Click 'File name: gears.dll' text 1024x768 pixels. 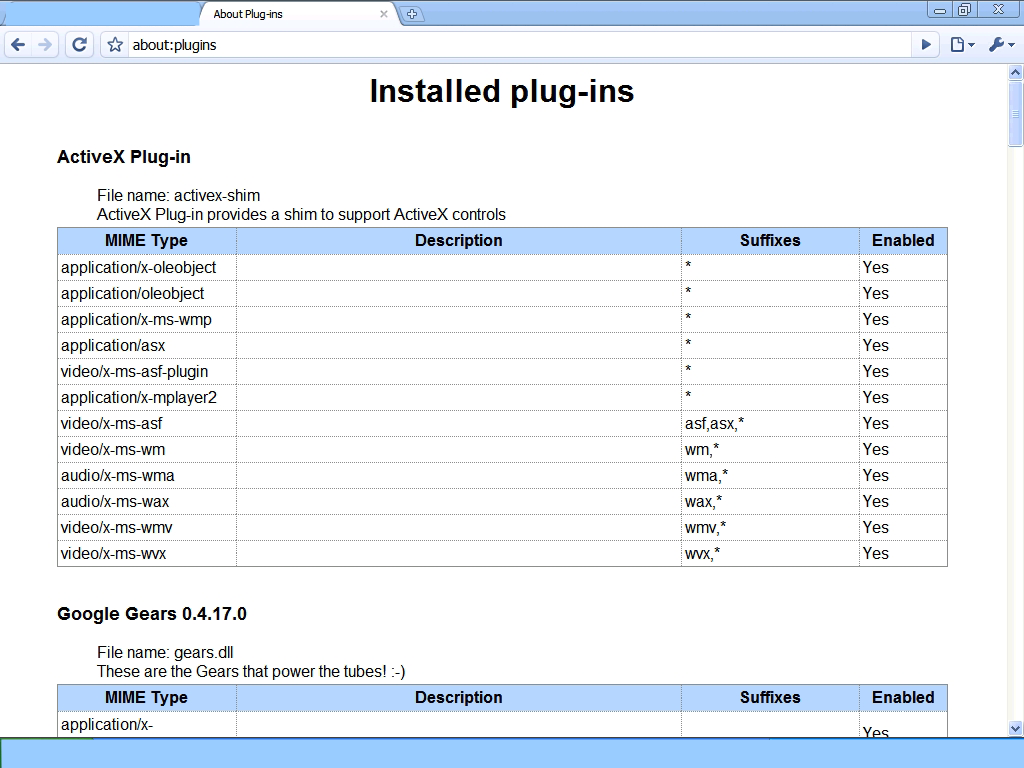pos(165,652)
